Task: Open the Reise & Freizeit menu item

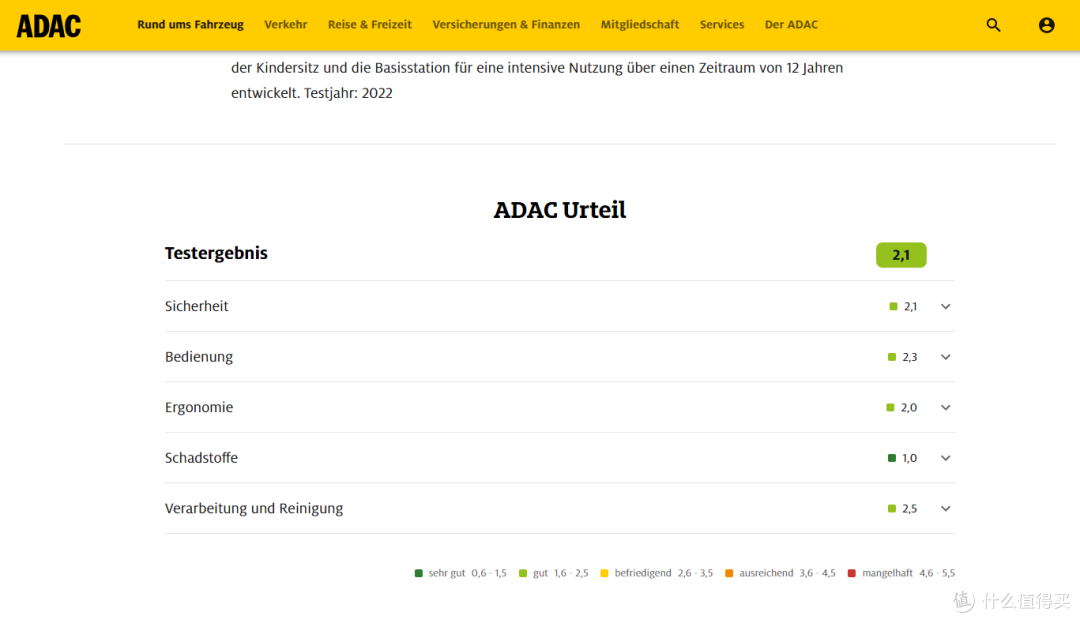Action: 369,24
